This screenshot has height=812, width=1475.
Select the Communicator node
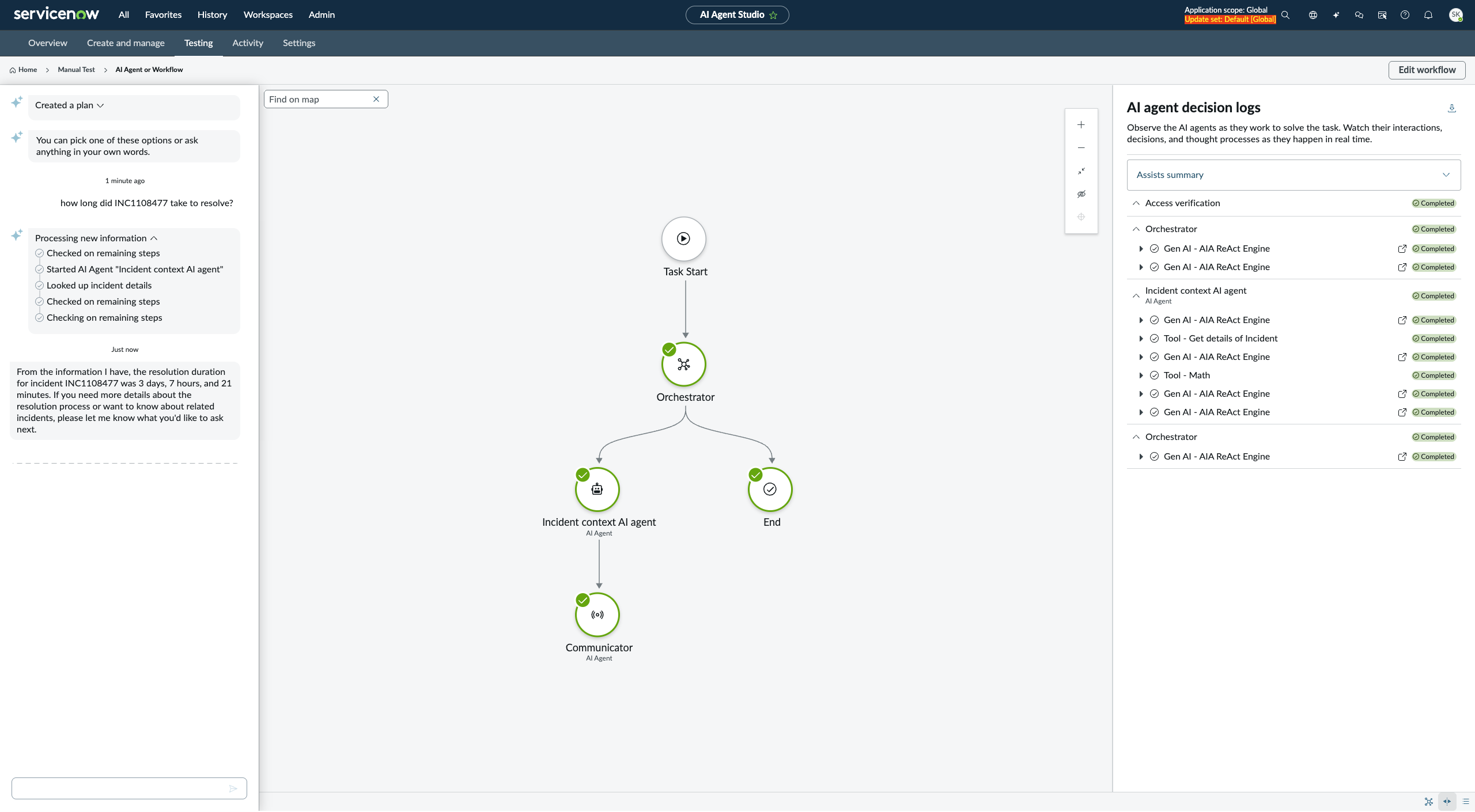click(597, 614)
